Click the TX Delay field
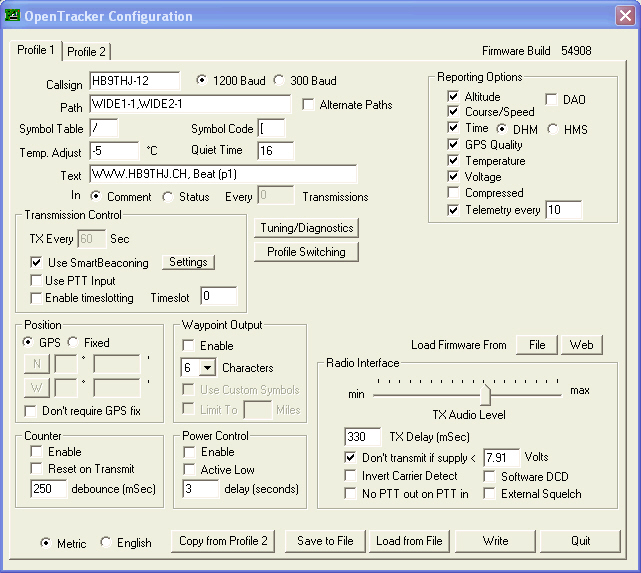The width and height of the screenshot is (641, 573). [363, 437]
